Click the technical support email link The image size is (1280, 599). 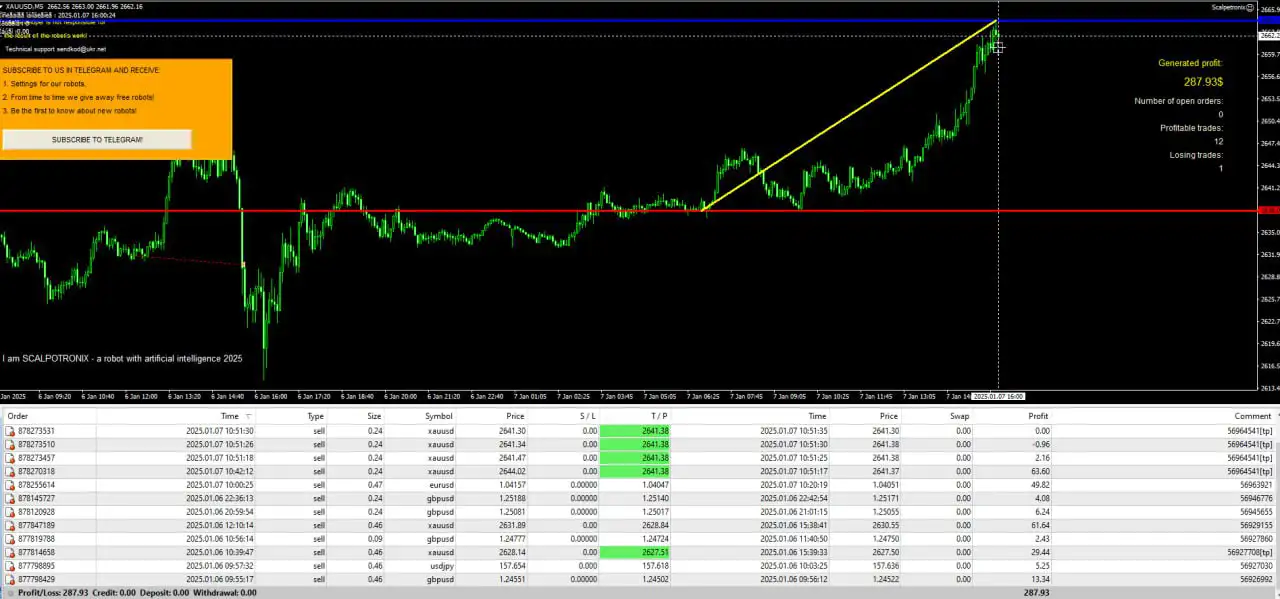click(80, 48)
